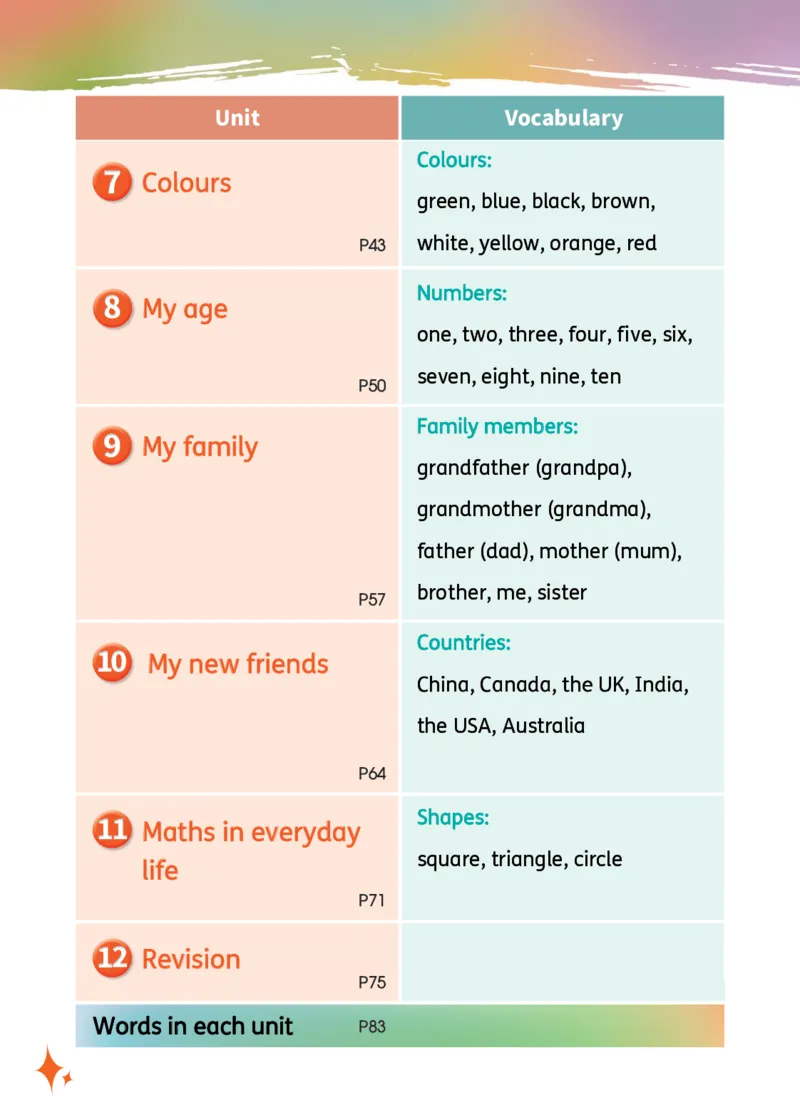Click the Family members heading

(497, 426)
